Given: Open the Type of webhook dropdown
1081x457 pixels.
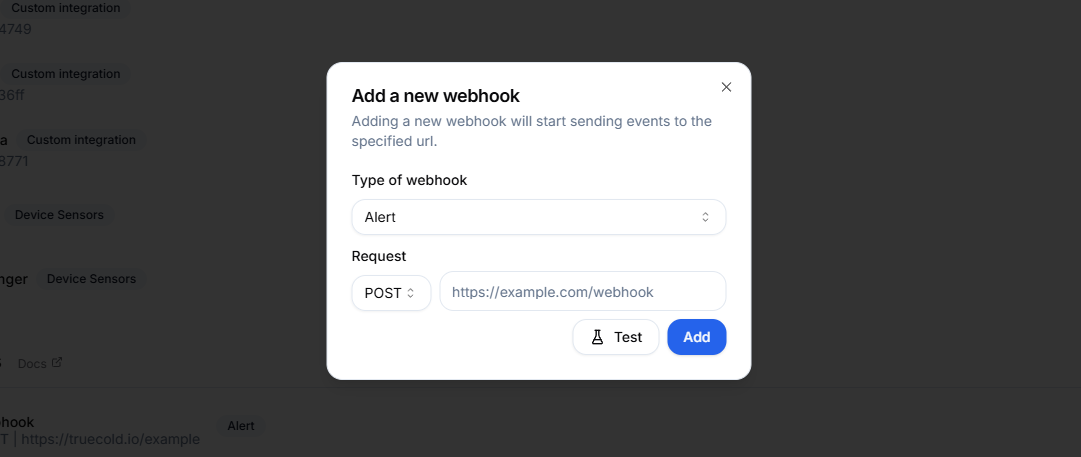Looking at the screenshot, I should tap(538, 217).
